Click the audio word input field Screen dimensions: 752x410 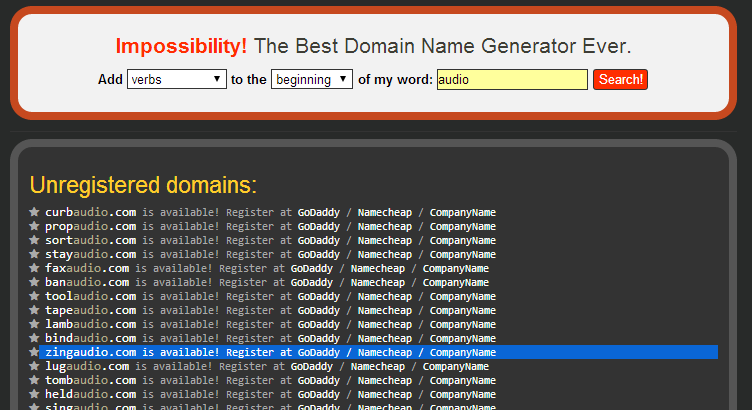(511, 80)
